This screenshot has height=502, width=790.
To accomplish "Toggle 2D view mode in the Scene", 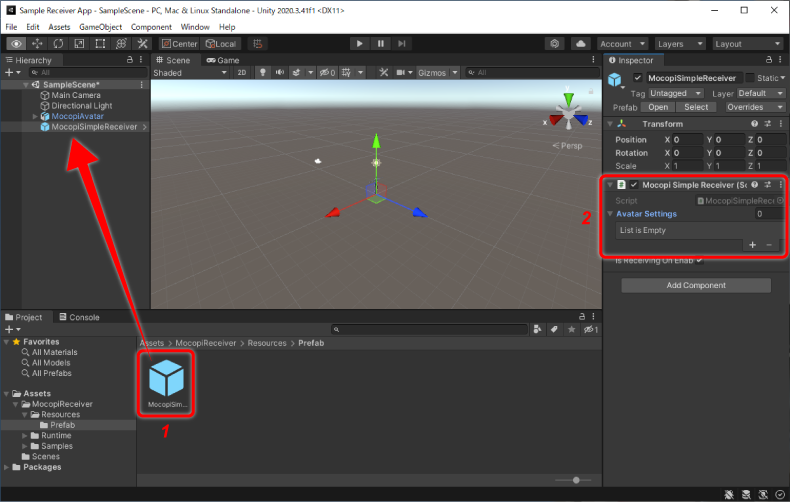I will point(242,73).
